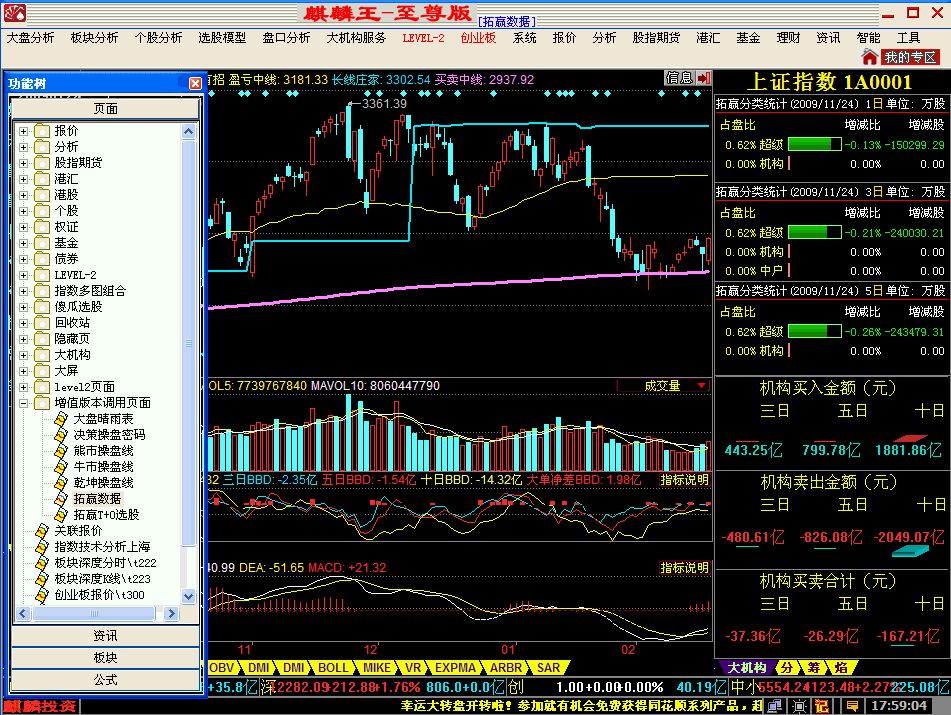Click the 5日 超级 green ratio bar

click(x=815, y=331)
